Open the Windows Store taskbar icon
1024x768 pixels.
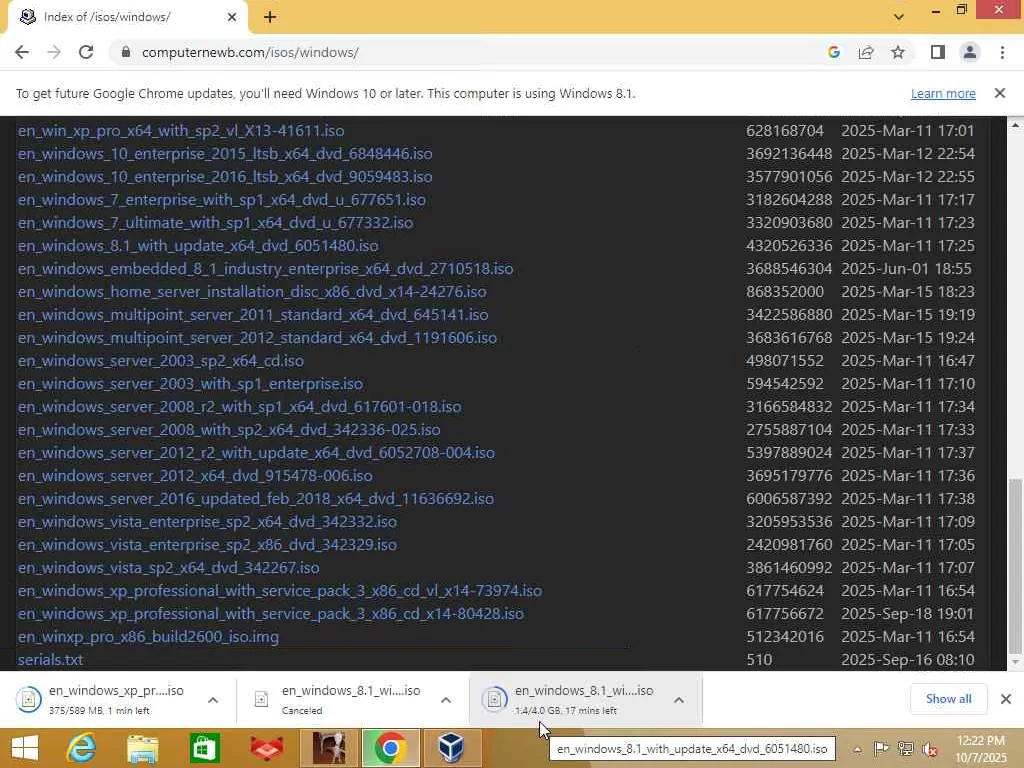coord(204,748)
